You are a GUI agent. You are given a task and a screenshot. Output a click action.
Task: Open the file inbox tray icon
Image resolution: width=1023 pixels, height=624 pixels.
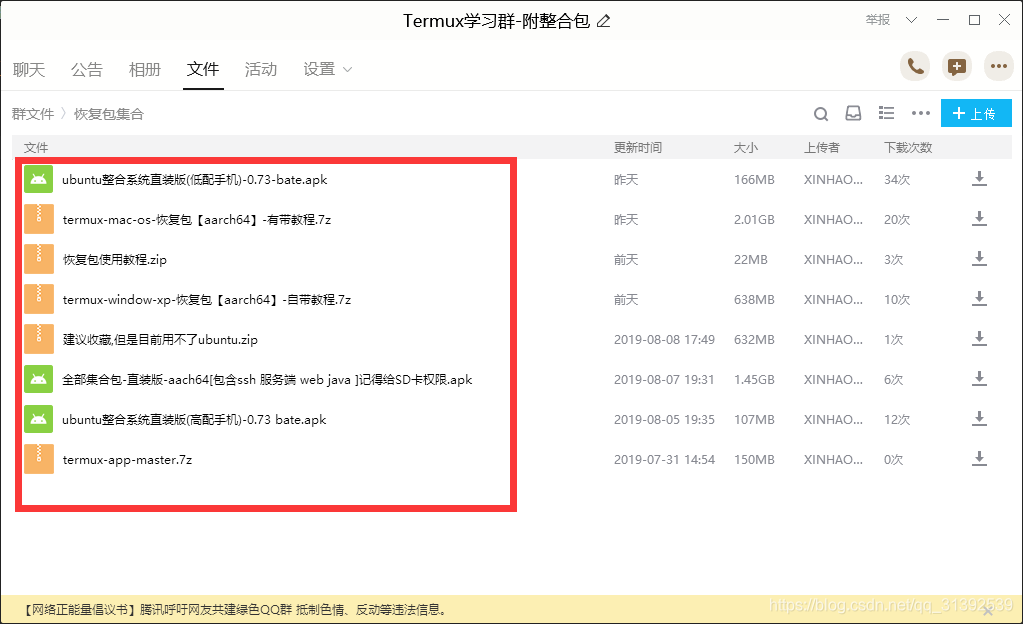click(853, 114)
